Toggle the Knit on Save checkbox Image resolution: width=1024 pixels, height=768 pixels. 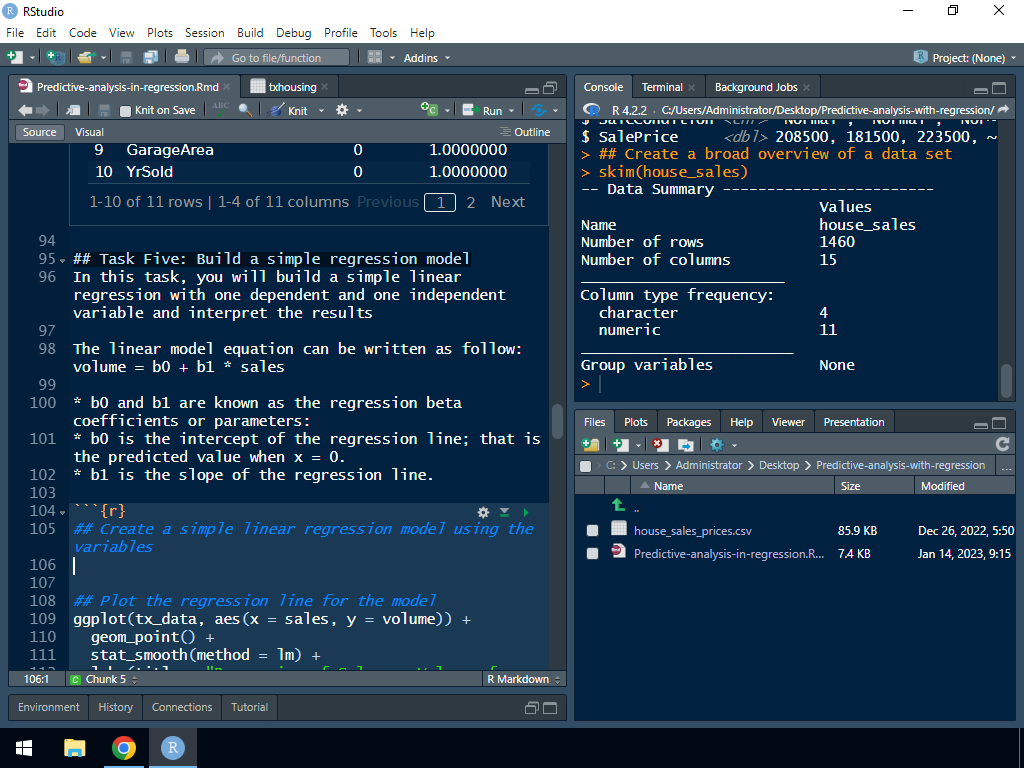point(126,111)
